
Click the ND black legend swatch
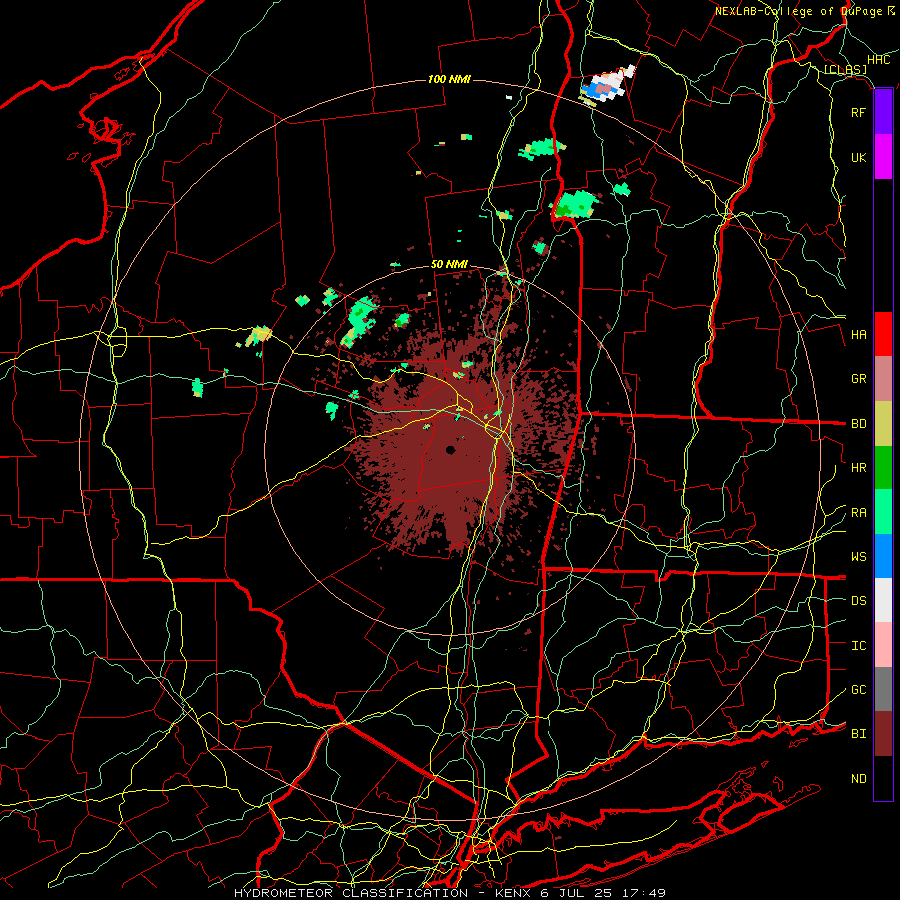coord(883,778)
